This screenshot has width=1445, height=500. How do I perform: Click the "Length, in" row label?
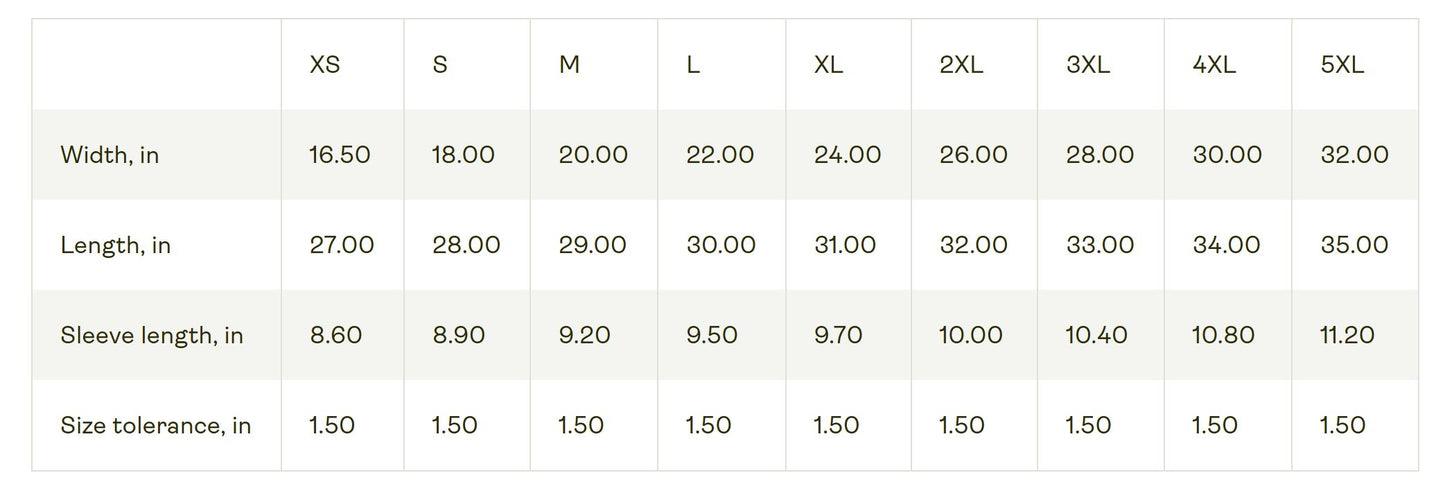[115, 245]
